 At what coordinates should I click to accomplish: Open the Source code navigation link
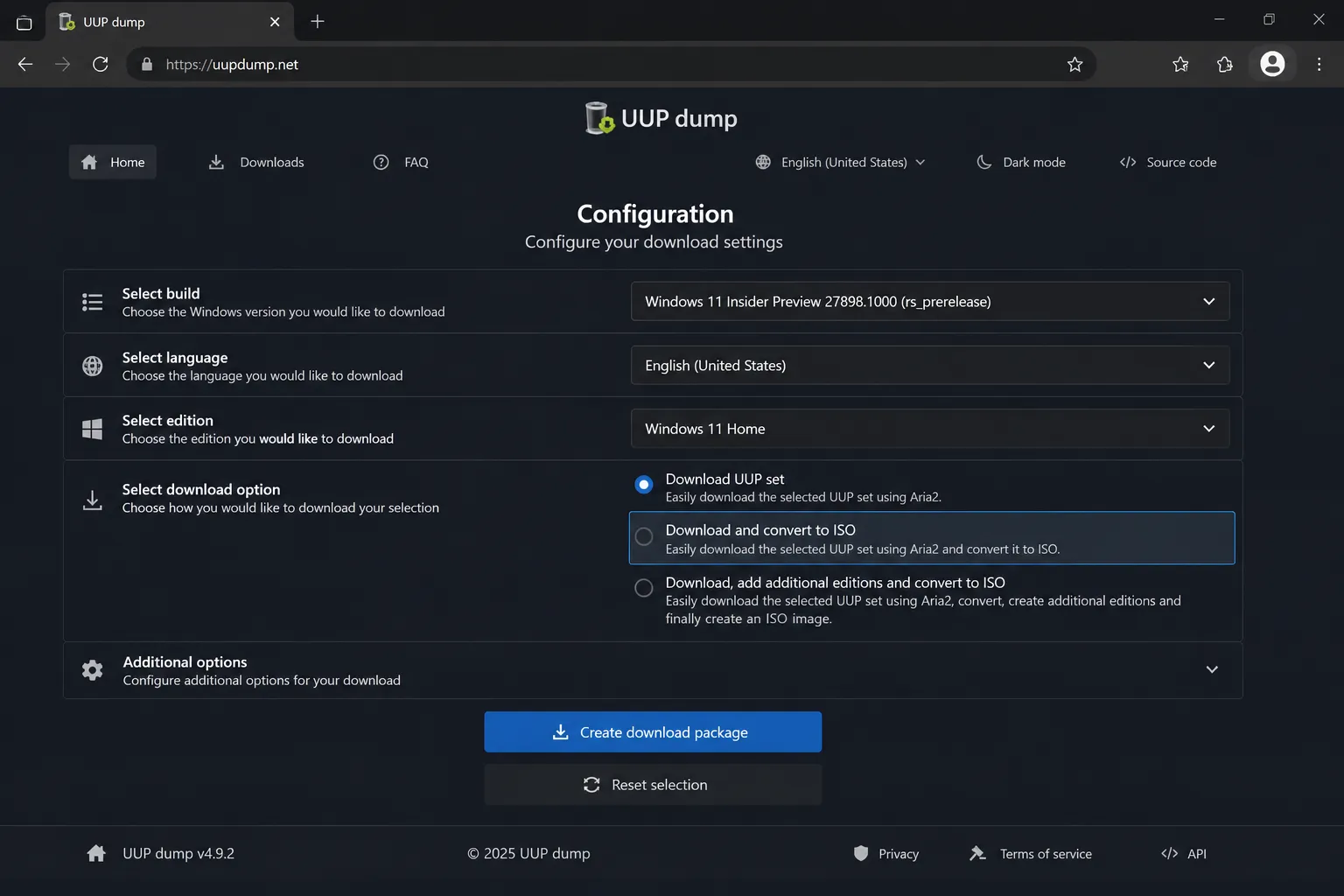(x=1168, y=162)
